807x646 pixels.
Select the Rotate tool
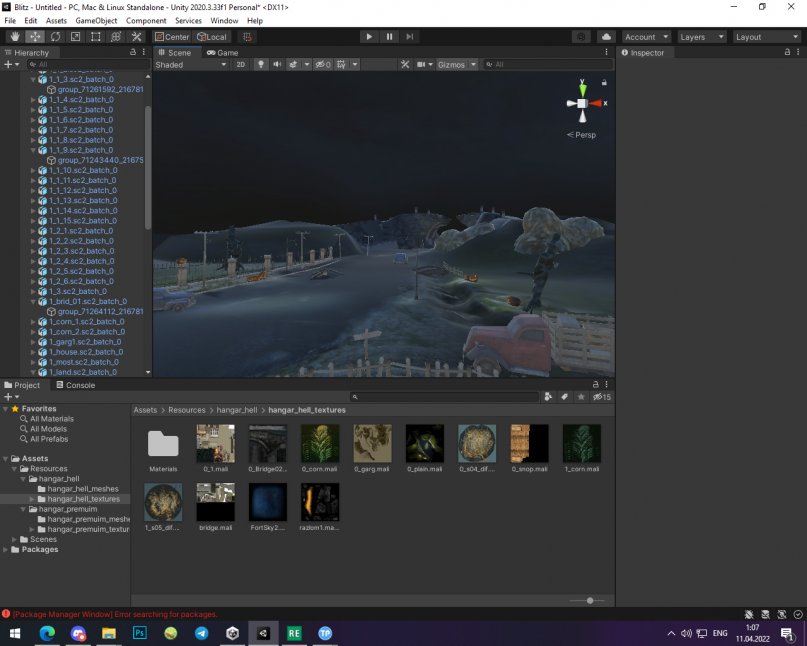55,37
